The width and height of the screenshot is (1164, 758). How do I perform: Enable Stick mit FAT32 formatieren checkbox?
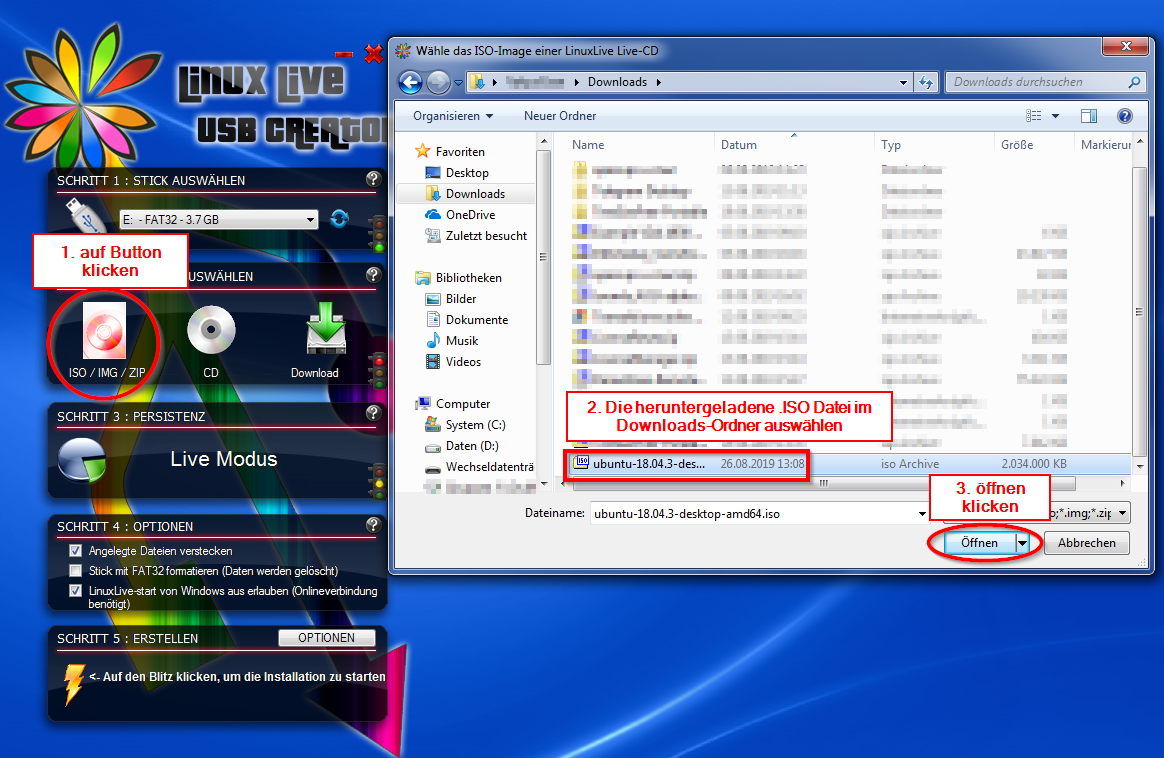(x=75, y=571)
